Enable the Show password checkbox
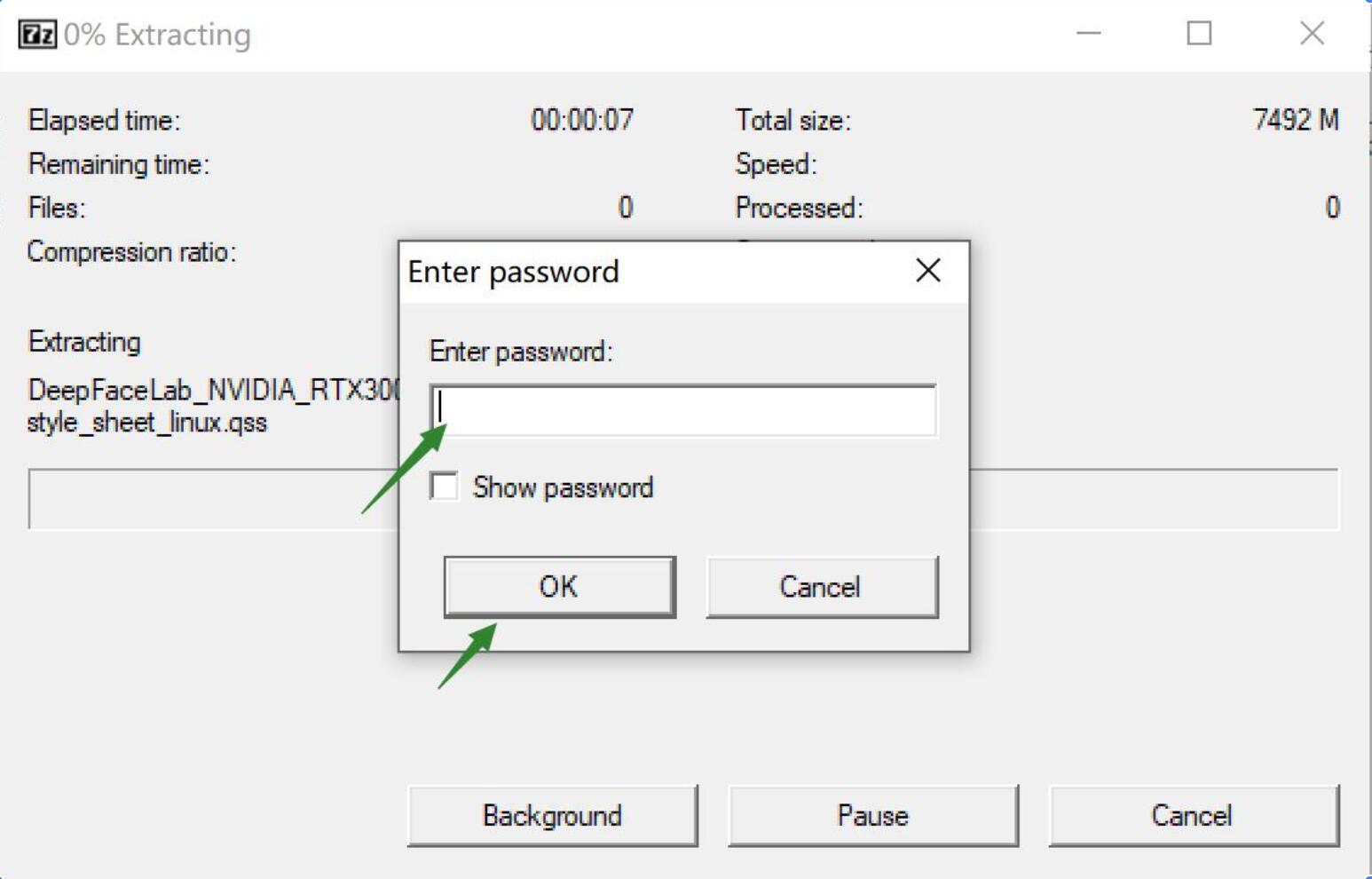 (x=444, y=487)
